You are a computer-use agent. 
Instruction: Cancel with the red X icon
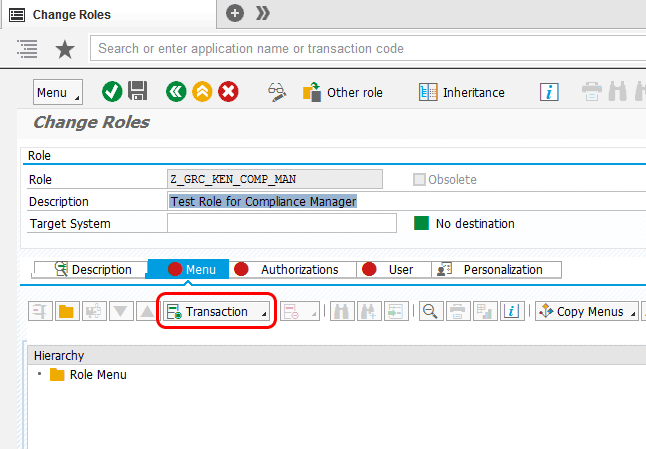click(228, 91)
